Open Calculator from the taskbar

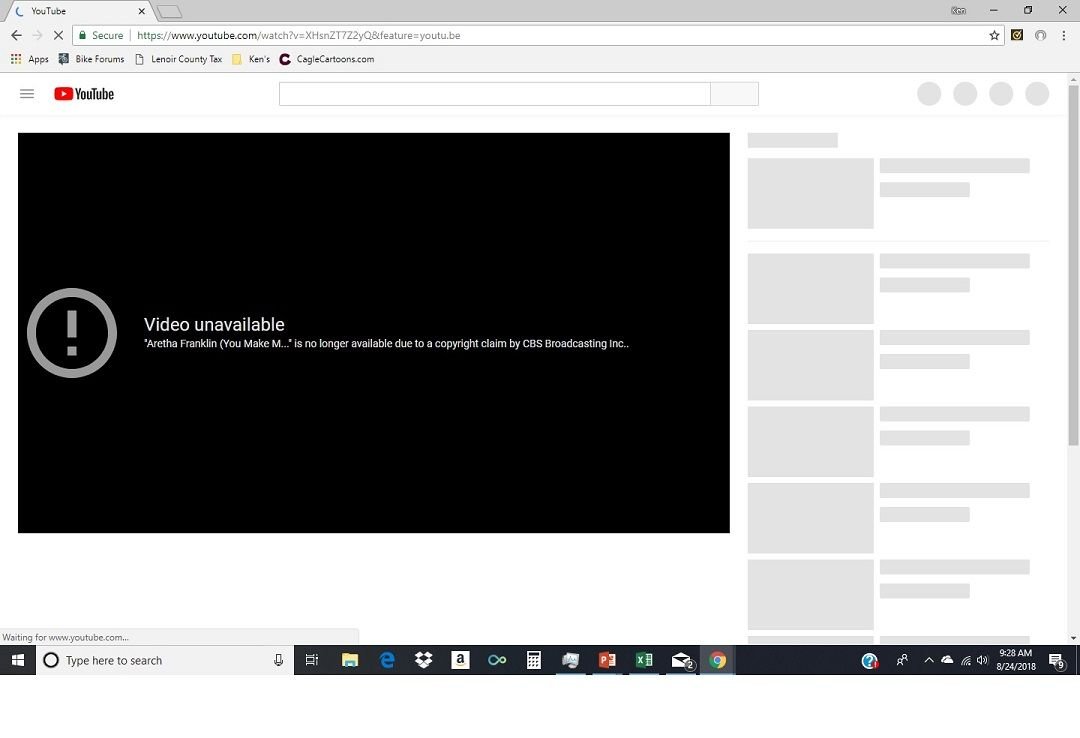pyautogui.click(x=534, y=660)
